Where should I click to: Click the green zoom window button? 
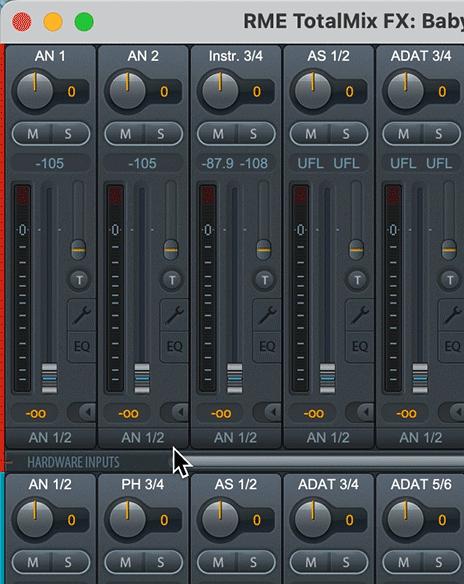click(x=84, y=22)
